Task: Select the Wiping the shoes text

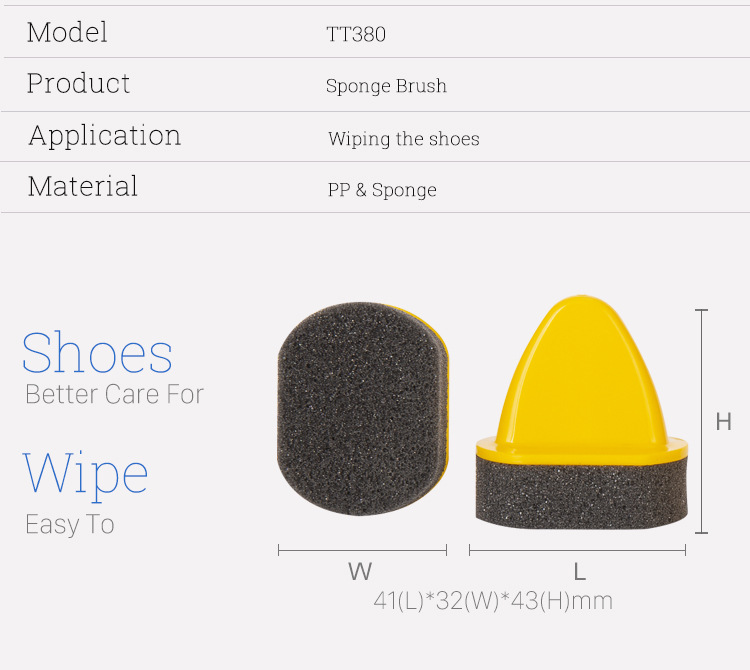Action: [404, 139]
